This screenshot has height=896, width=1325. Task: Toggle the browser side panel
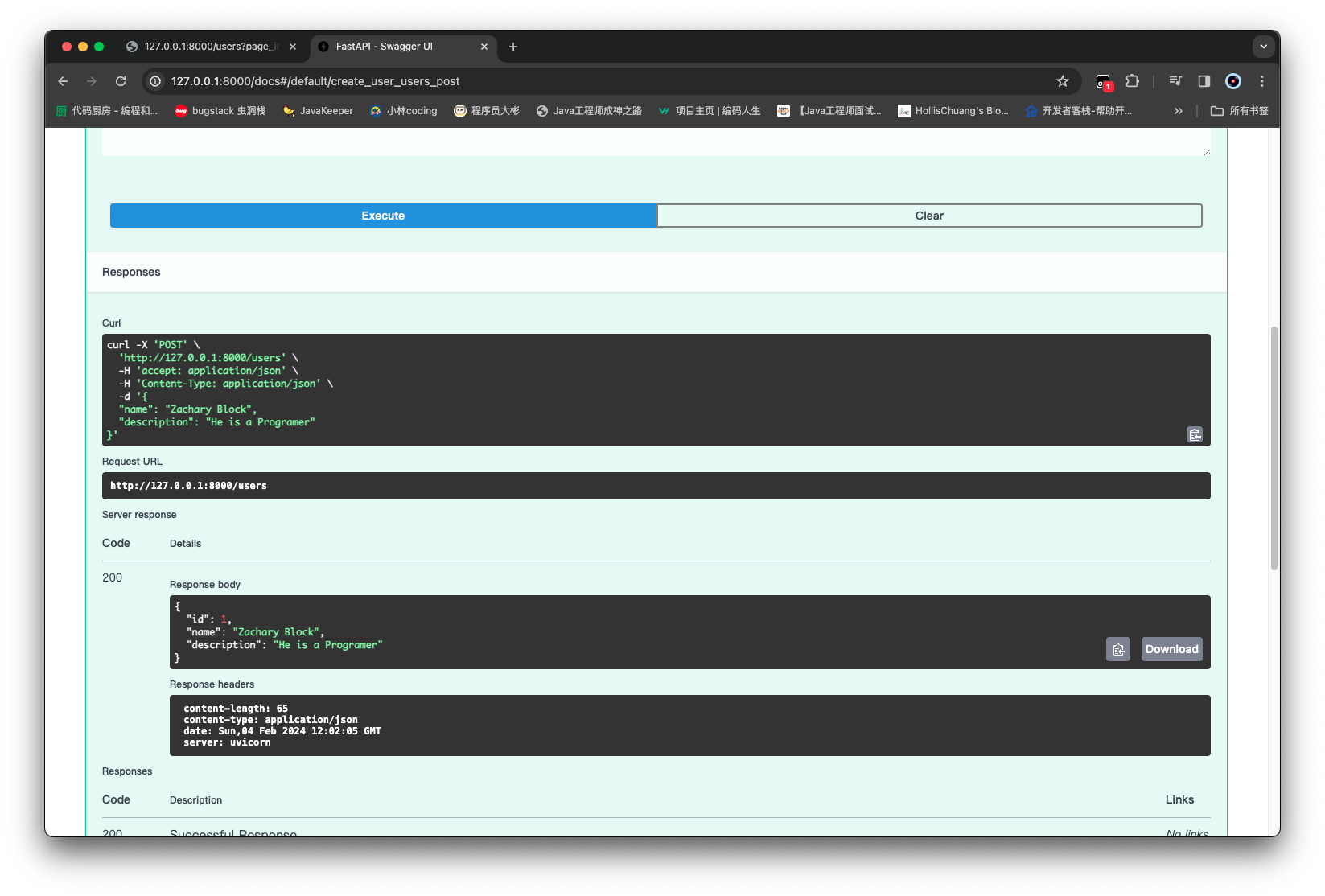point(1204,81)
